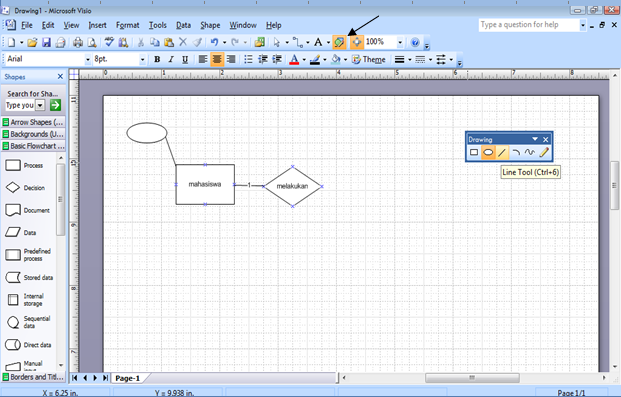Toggle the connection point tool button

pos(356,42)
